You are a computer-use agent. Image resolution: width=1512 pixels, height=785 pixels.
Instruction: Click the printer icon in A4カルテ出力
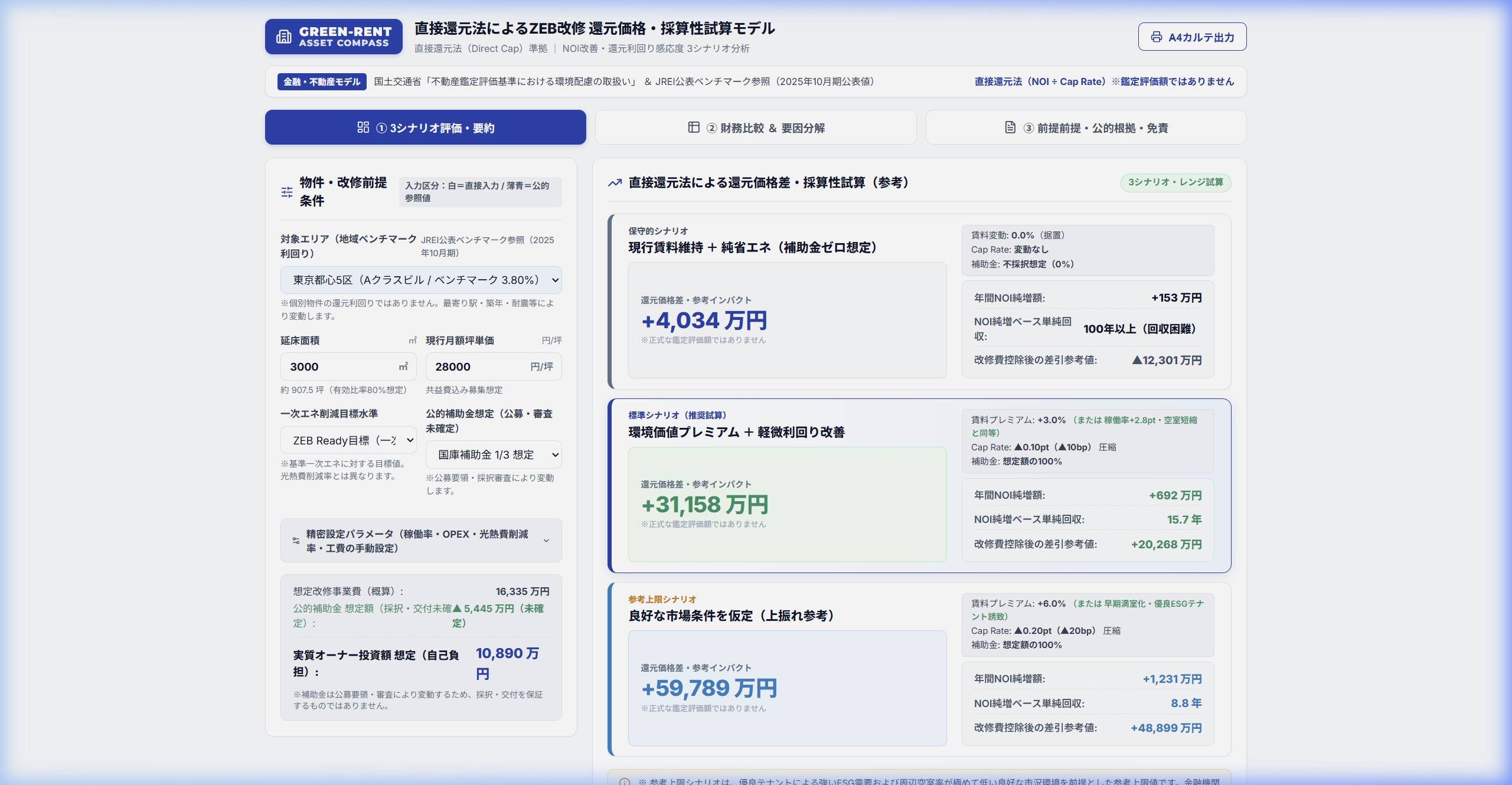pos(1156,37)
